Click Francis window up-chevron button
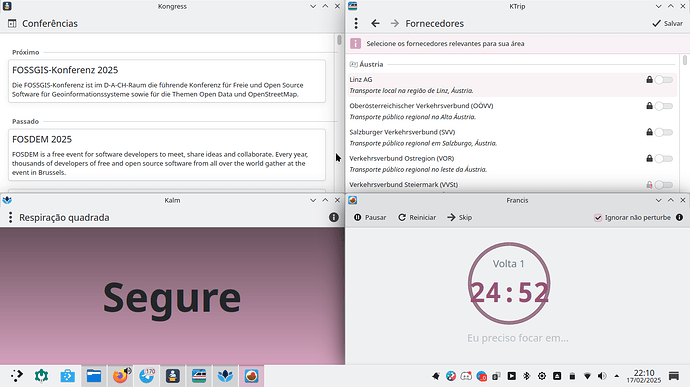 [x=671, y=200]
